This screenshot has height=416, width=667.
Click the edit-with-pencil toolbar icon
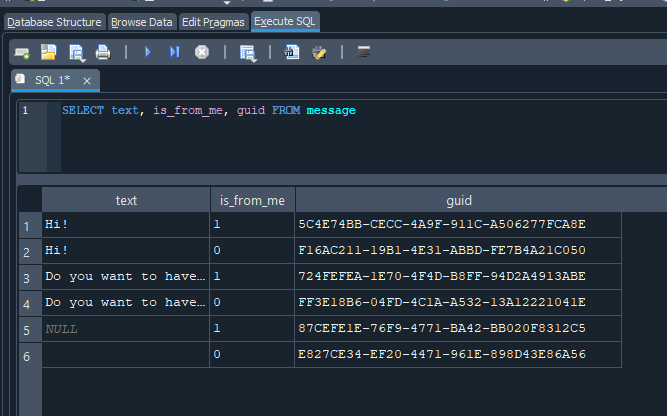(319, 52)
